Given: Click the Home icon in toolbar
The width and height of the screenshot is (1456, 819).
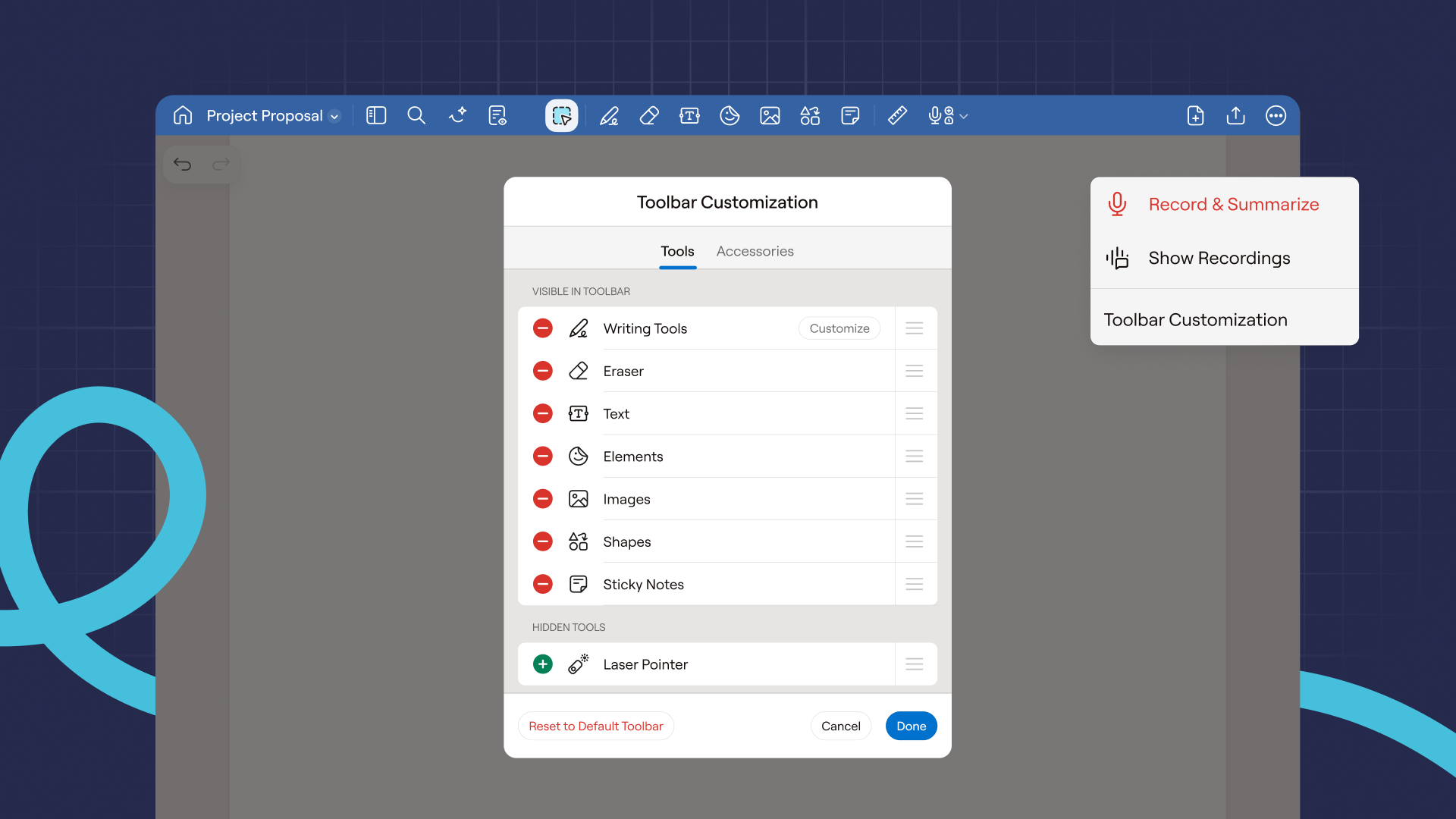Looking at the screenshot, I should (183, 115).
